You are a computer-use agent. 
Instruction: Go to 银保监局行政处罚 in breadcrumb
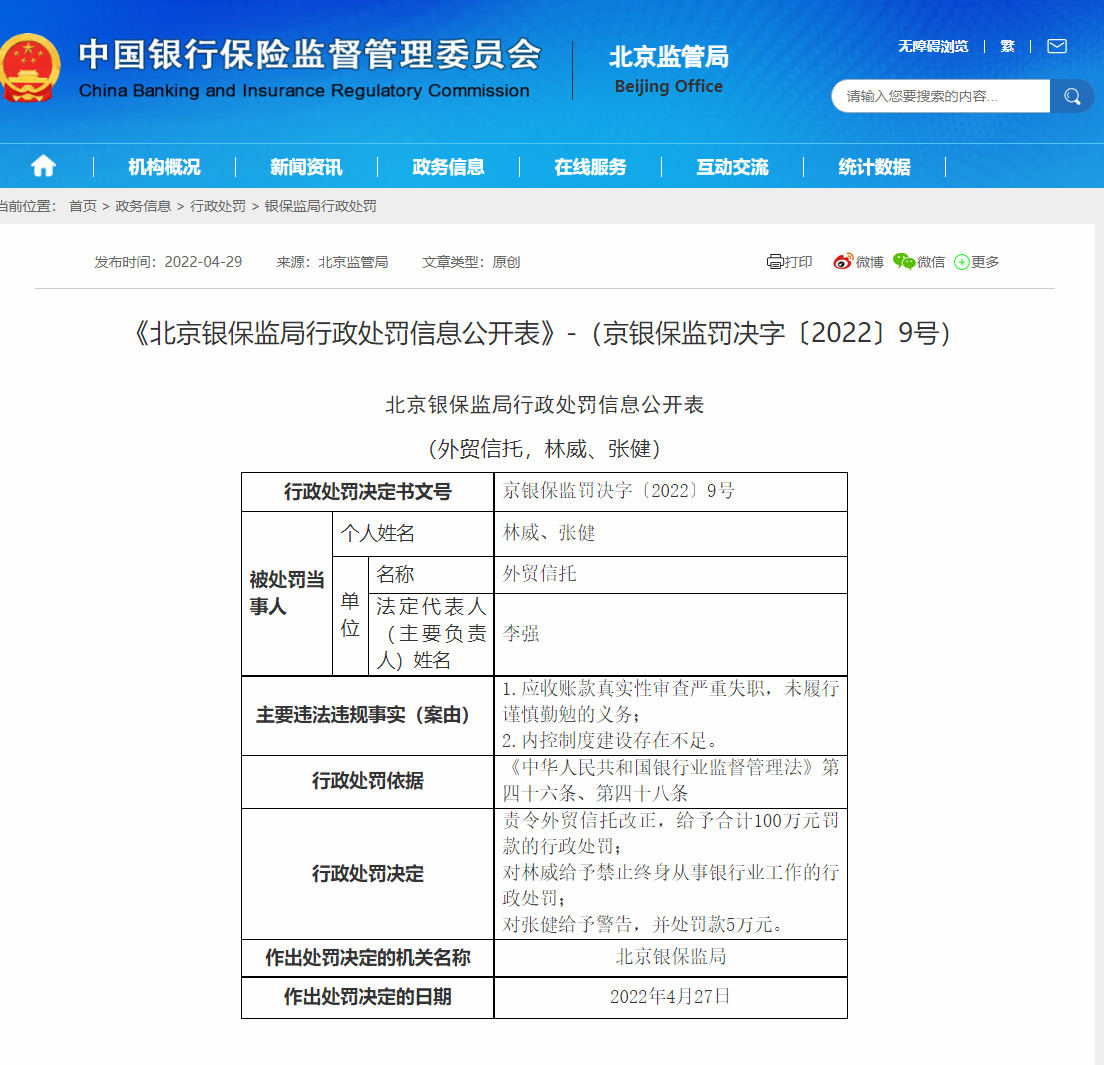(320, 206)
